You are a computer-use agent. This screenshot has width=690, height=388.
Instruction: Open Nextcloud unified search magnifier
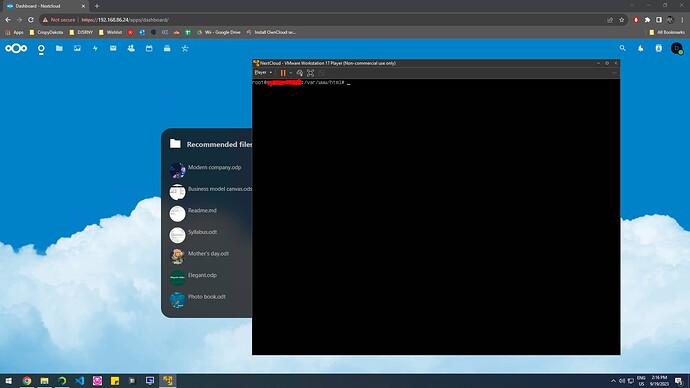pos(623,48)
